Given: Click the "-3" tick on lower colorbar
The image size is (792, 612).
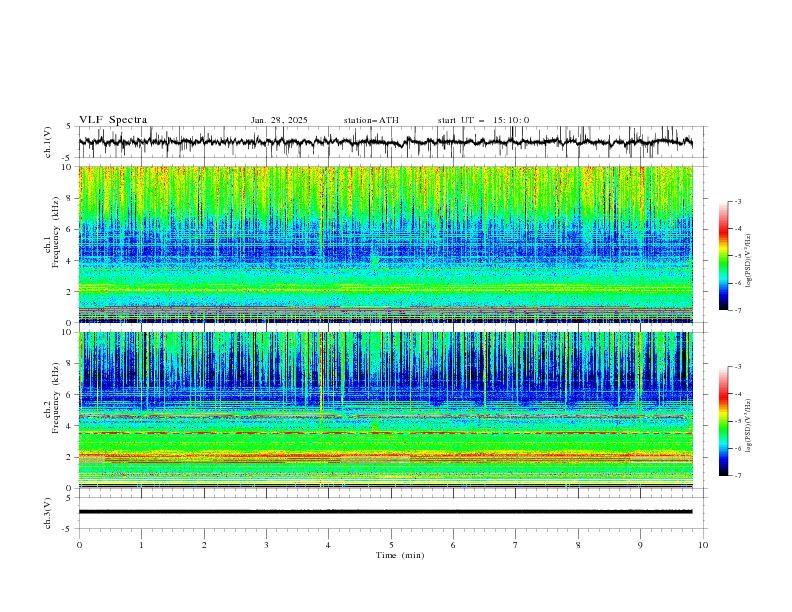Looking at the screenshot, I should click(737, 367).
